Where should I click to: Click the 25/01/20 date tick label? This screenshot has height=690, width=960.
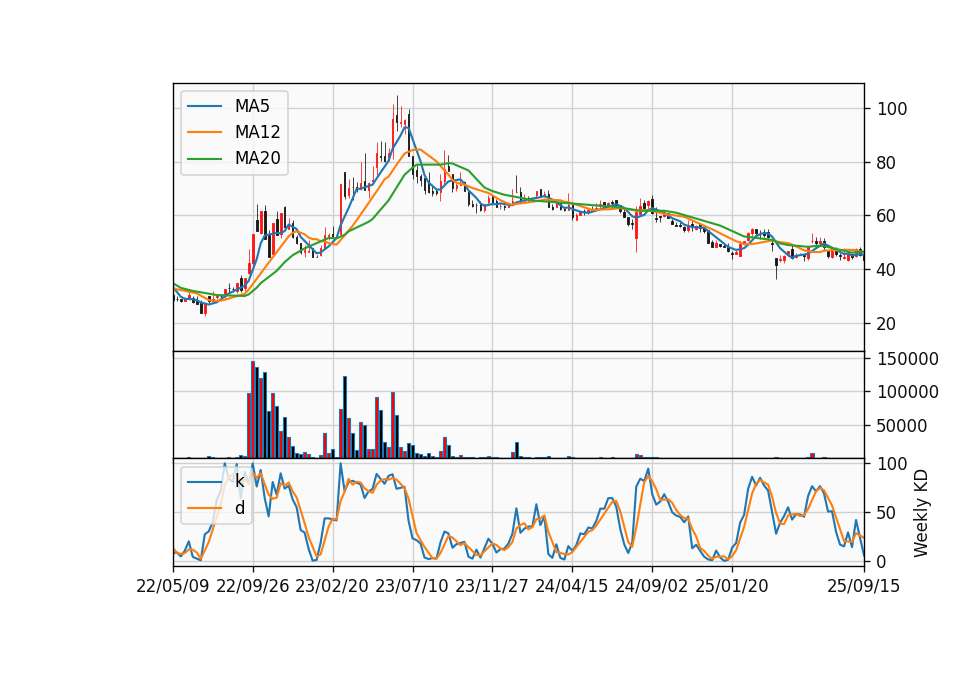tap(732, 586)
